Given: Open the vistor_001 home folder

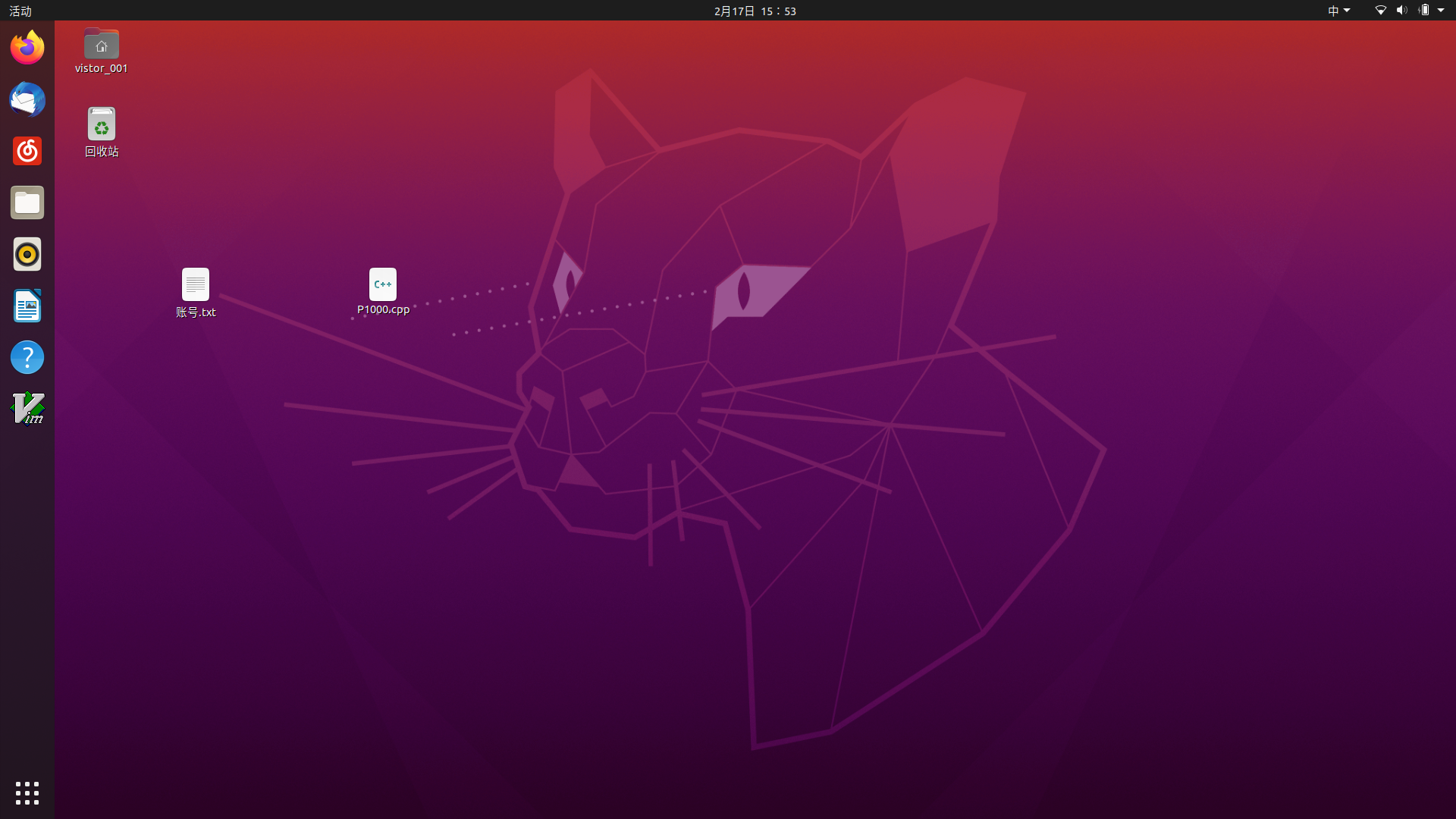Looking at the screenshot, I should click(101, 45).
